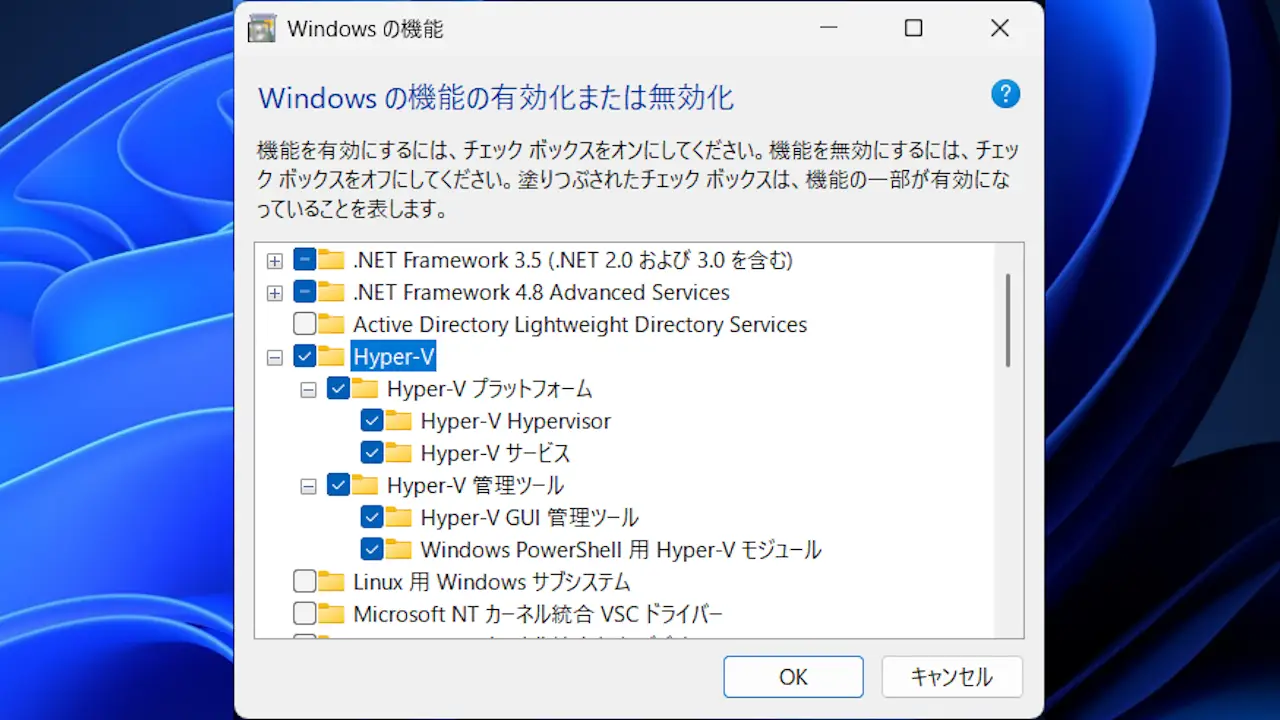Click the キャンセル button

tap(952, 677)
